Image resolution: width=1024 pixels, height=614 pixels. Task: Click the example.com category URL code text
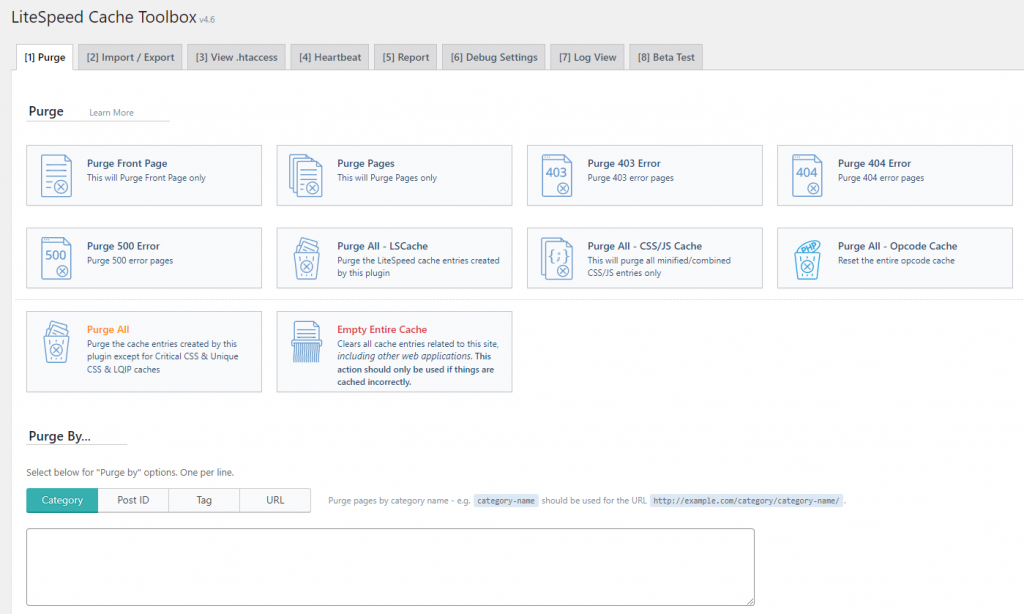746,501
